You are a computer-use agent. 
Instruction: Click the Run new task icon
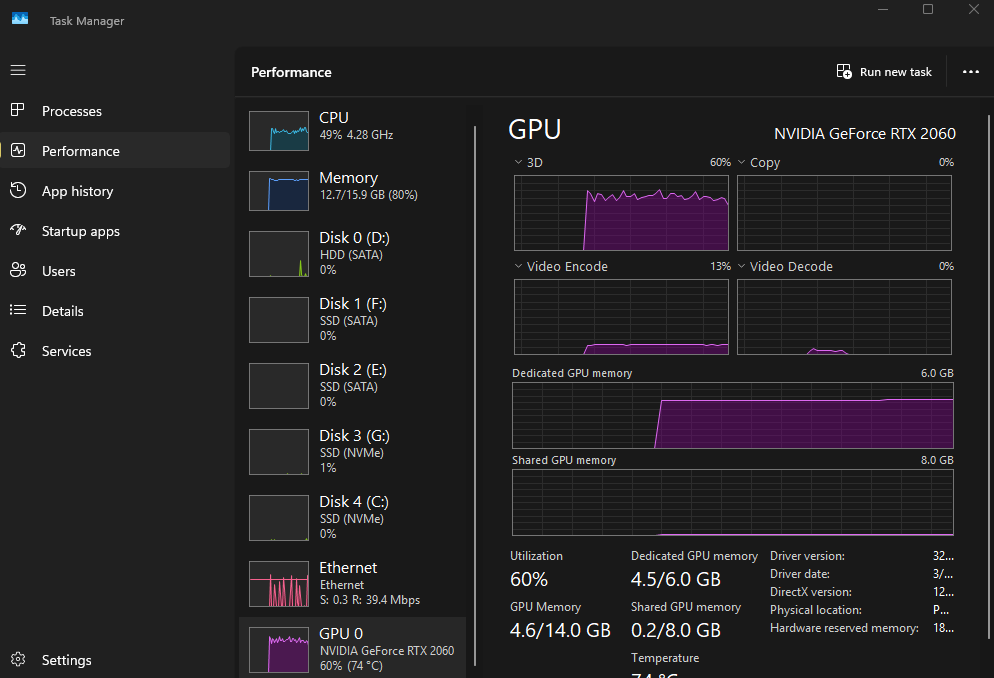(844, 72)
